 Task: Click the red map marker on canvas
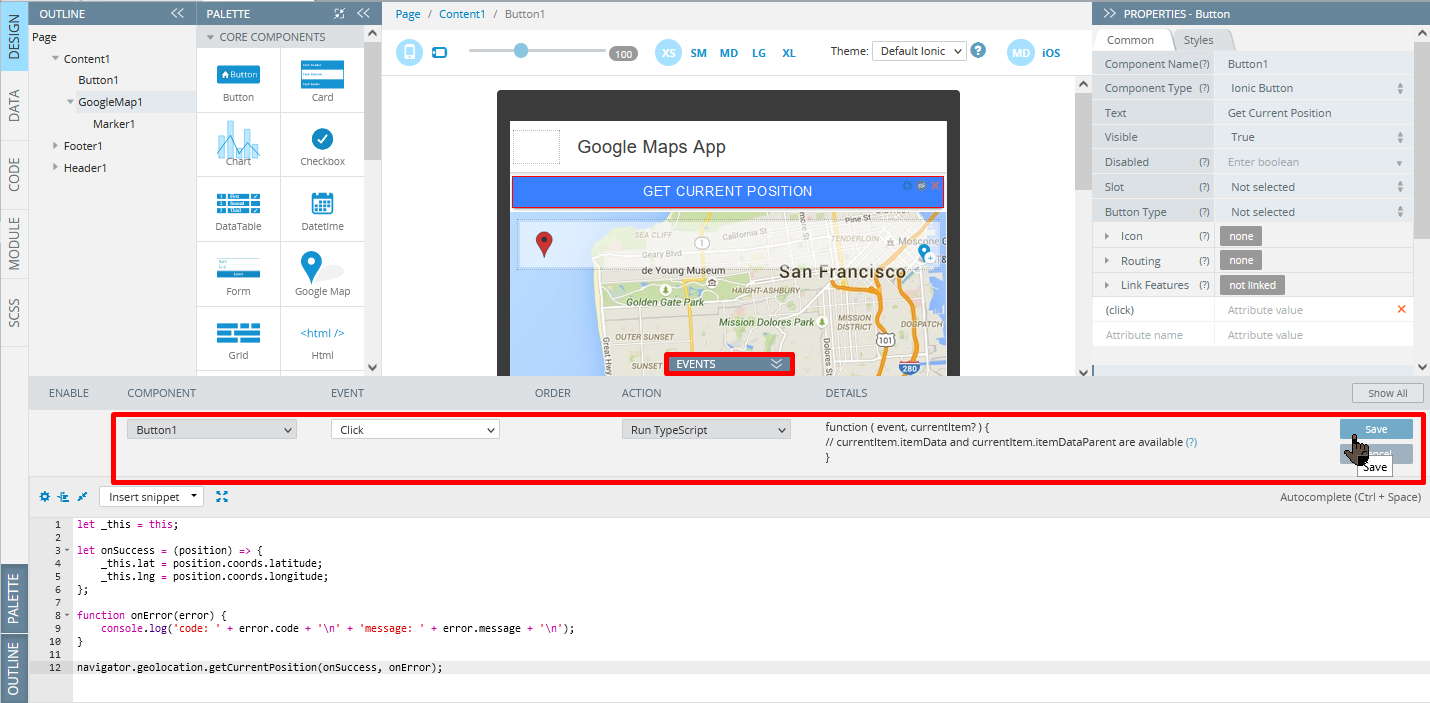pos(544,244)
